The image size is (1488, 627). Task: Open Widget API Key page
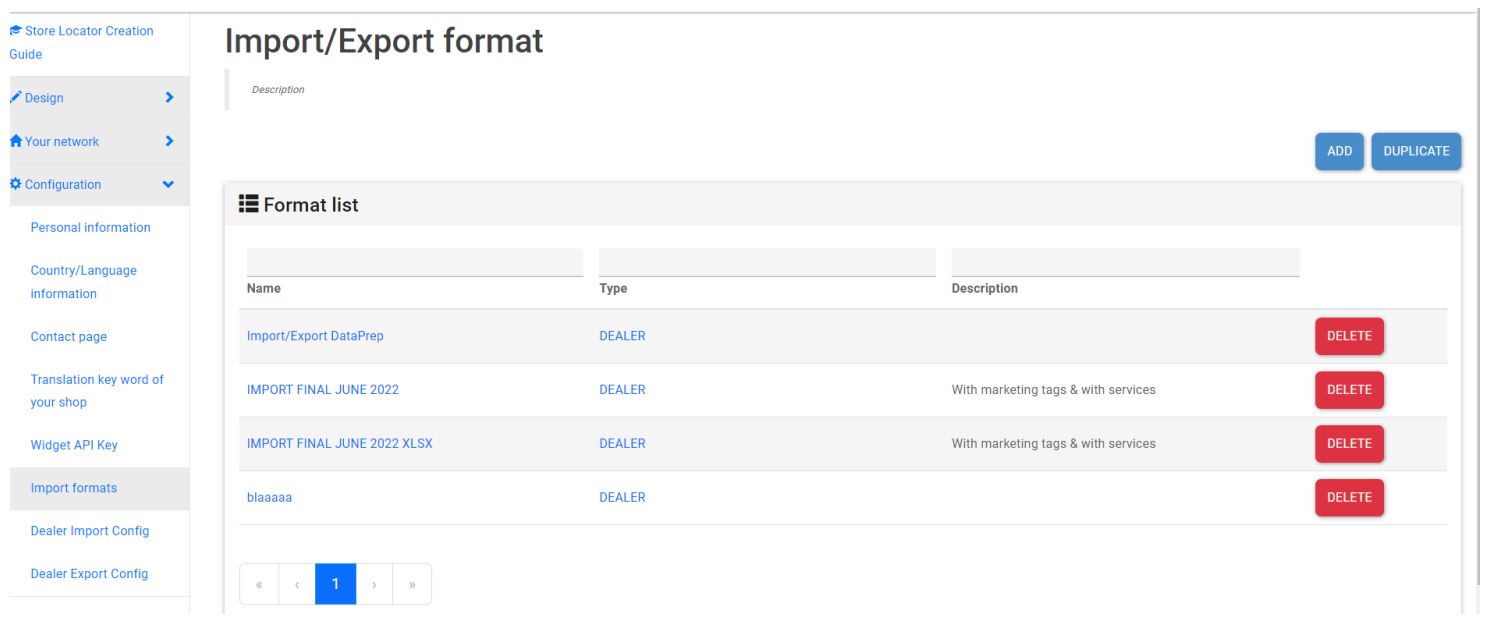coord(74,445)
